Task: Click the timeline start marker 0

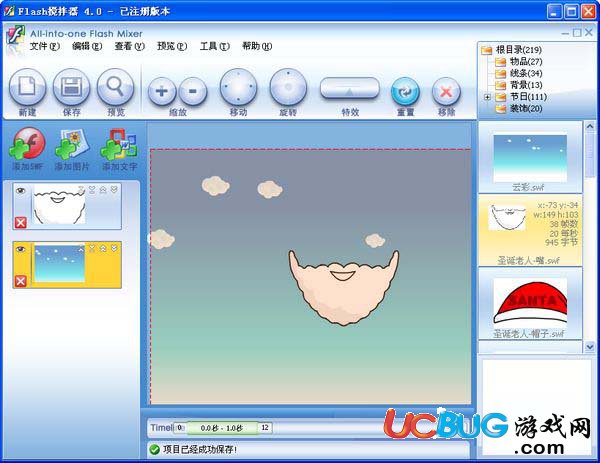Action: click(179, 428)
